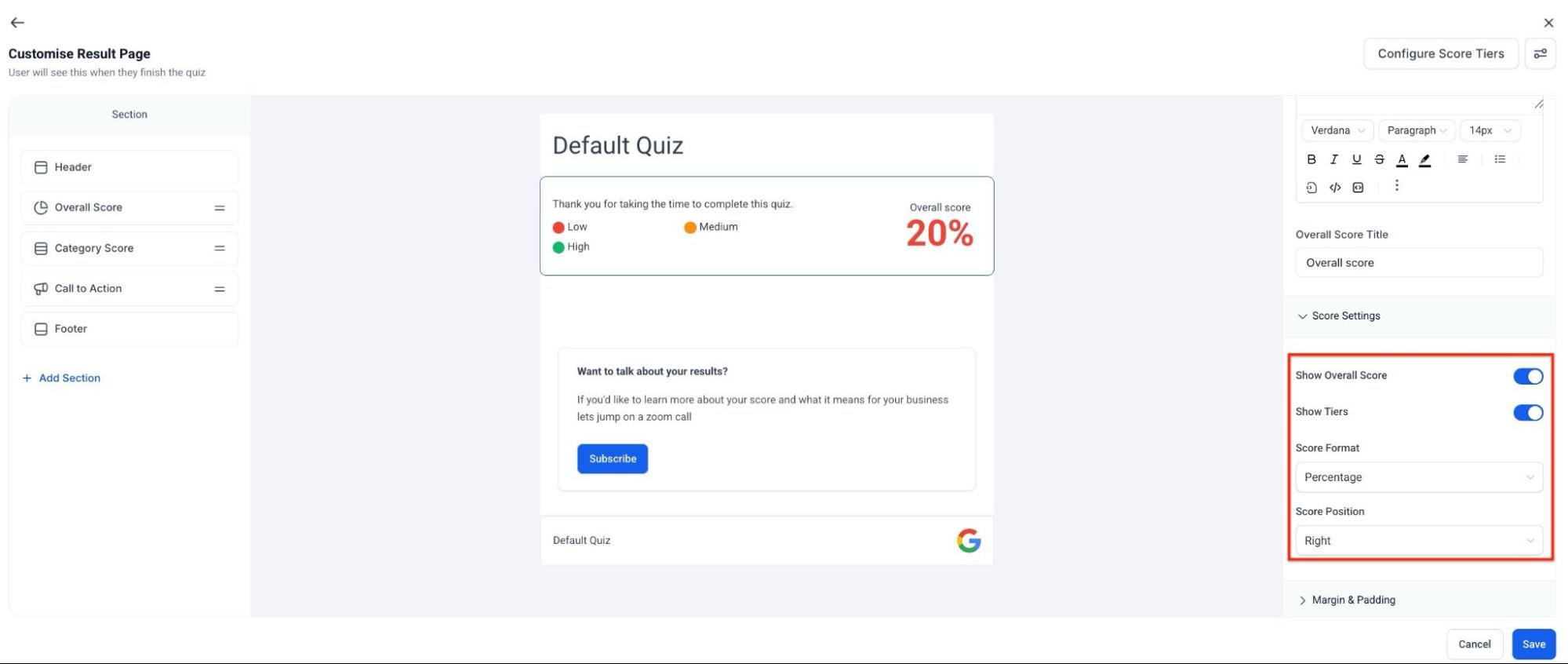Disable the Show Overall Score toggle
The width and height of the screenshot is (1568, 664).
pyautogui.click(x=1528, y=376)
